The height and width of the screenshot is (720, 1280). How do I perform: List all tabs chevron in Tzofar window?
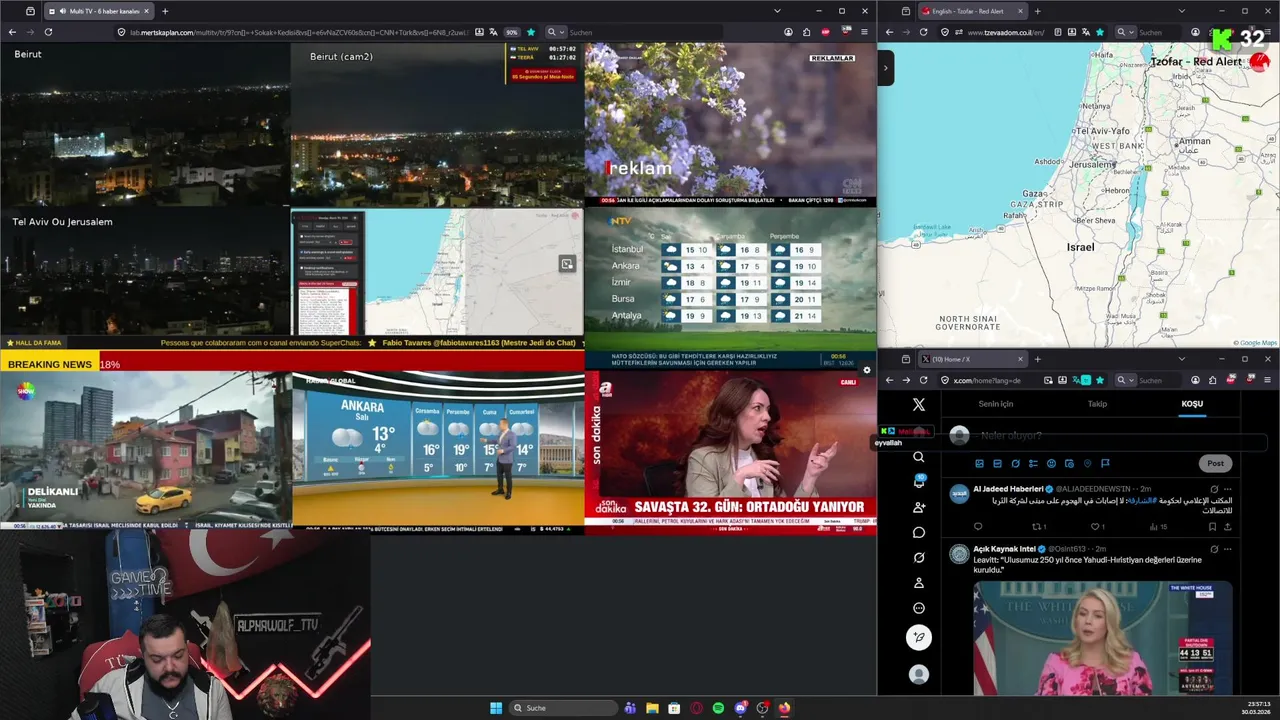pos(1181,11)
